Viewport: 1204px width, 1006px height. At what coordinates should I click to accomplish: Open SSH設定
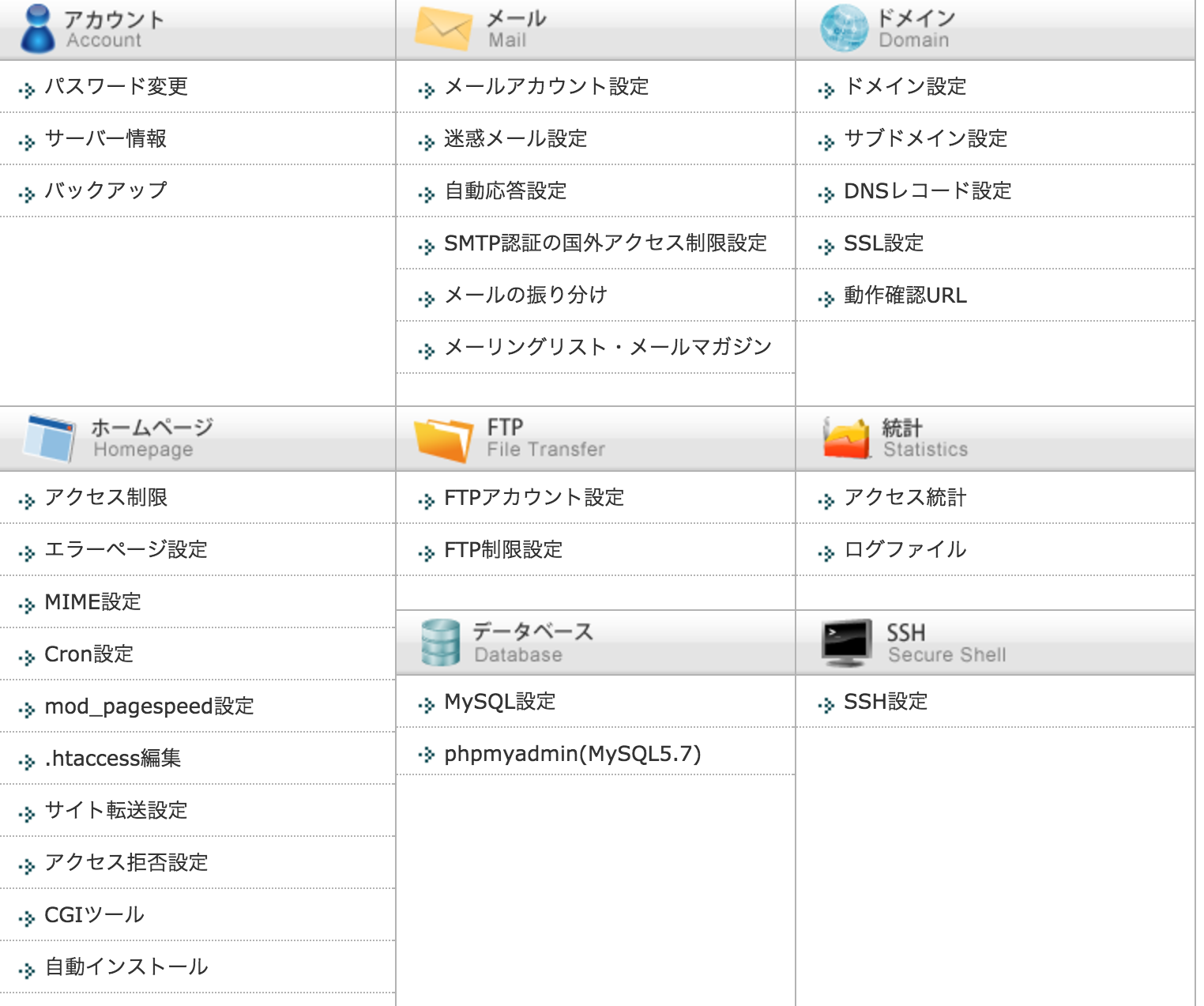[886, 701]
